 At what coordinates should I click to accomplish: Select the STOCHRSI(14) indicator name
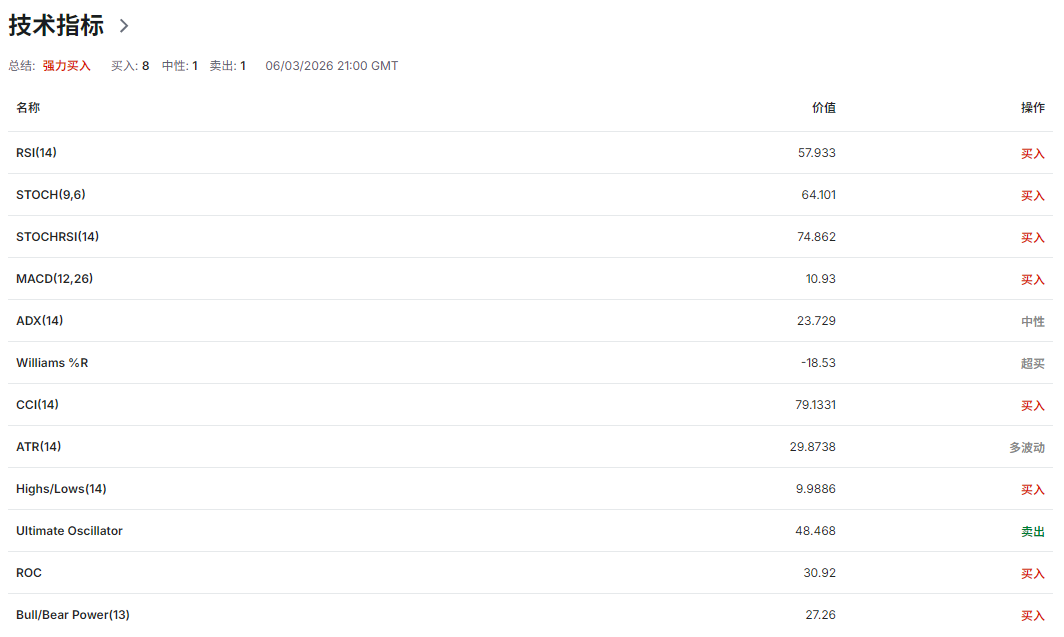tap(57, 237)
